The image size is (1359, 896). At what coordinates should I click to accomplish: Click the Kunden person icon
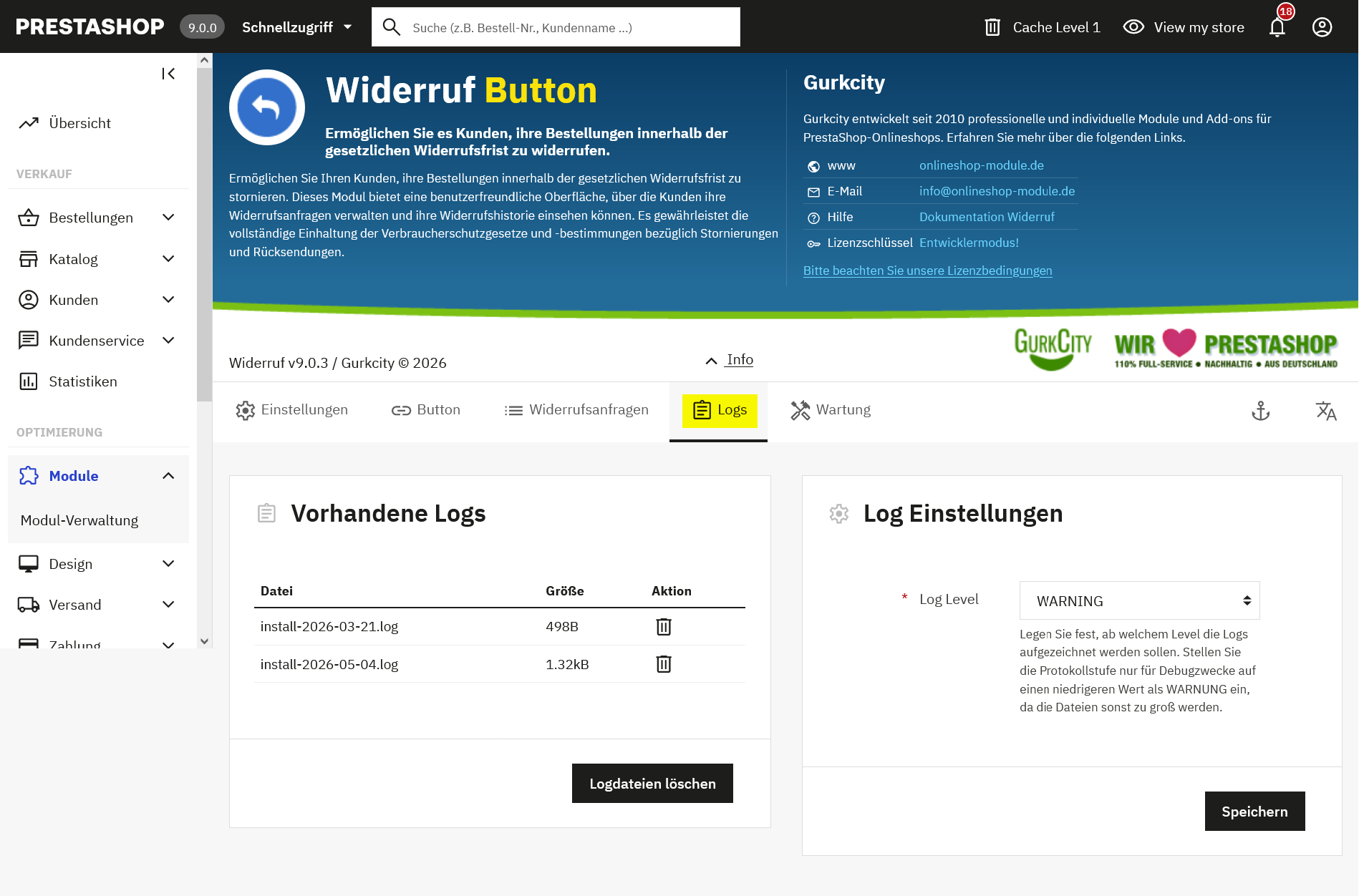point(29,300)
